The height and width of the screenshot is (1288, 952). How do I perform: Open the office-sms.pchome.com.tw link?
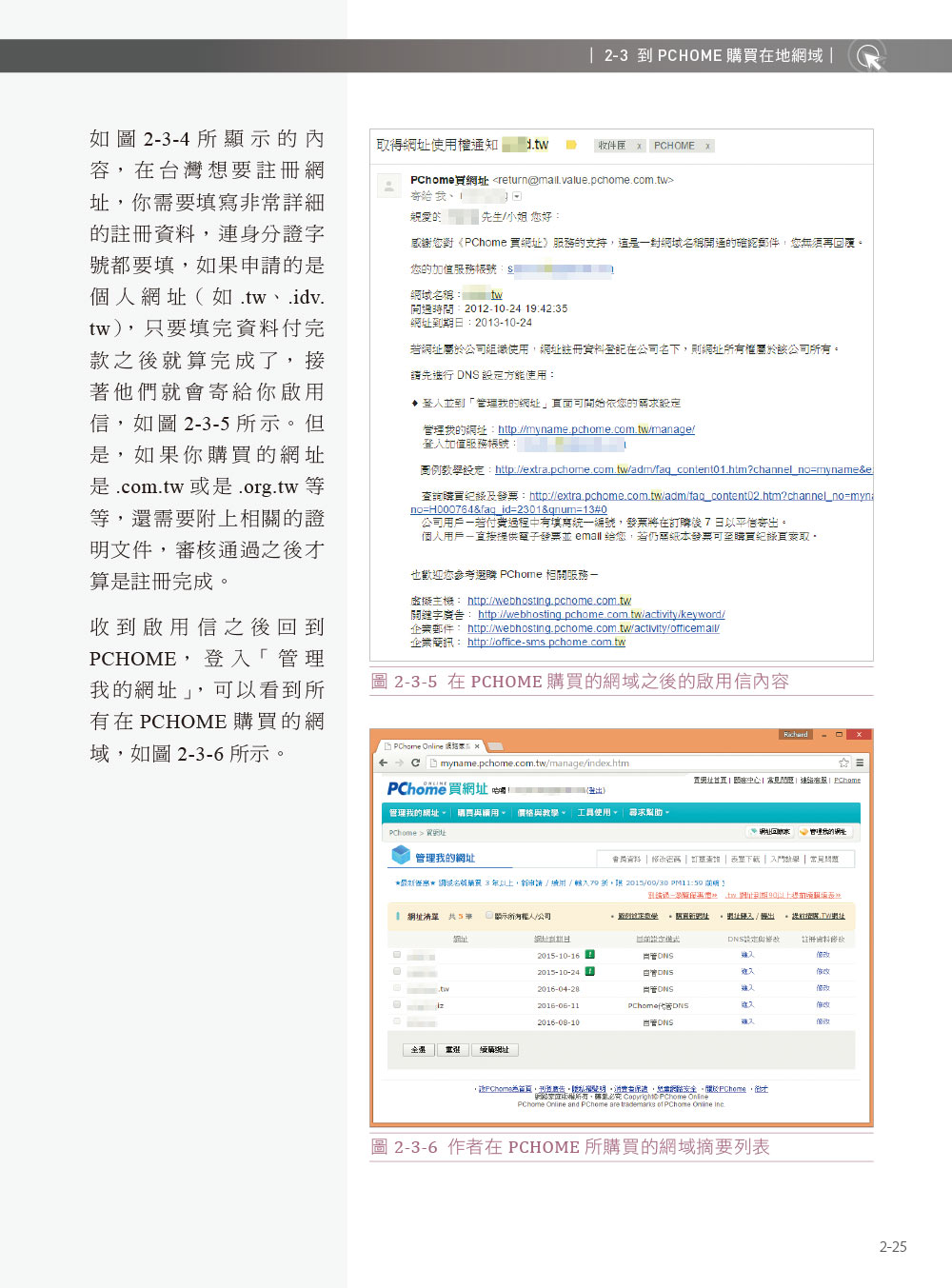coord(546,642)
